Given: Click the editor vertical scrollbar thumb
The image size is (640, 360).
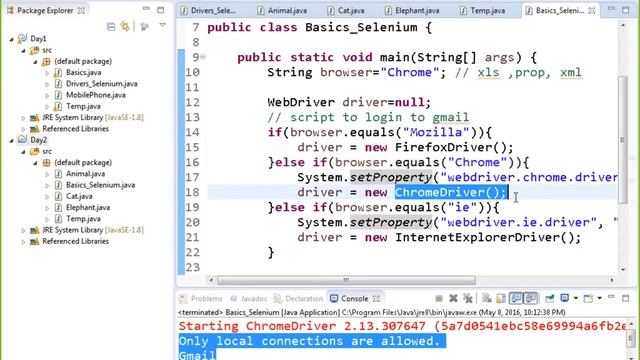Looking at the screenshot, I should [x=623, y=139].
